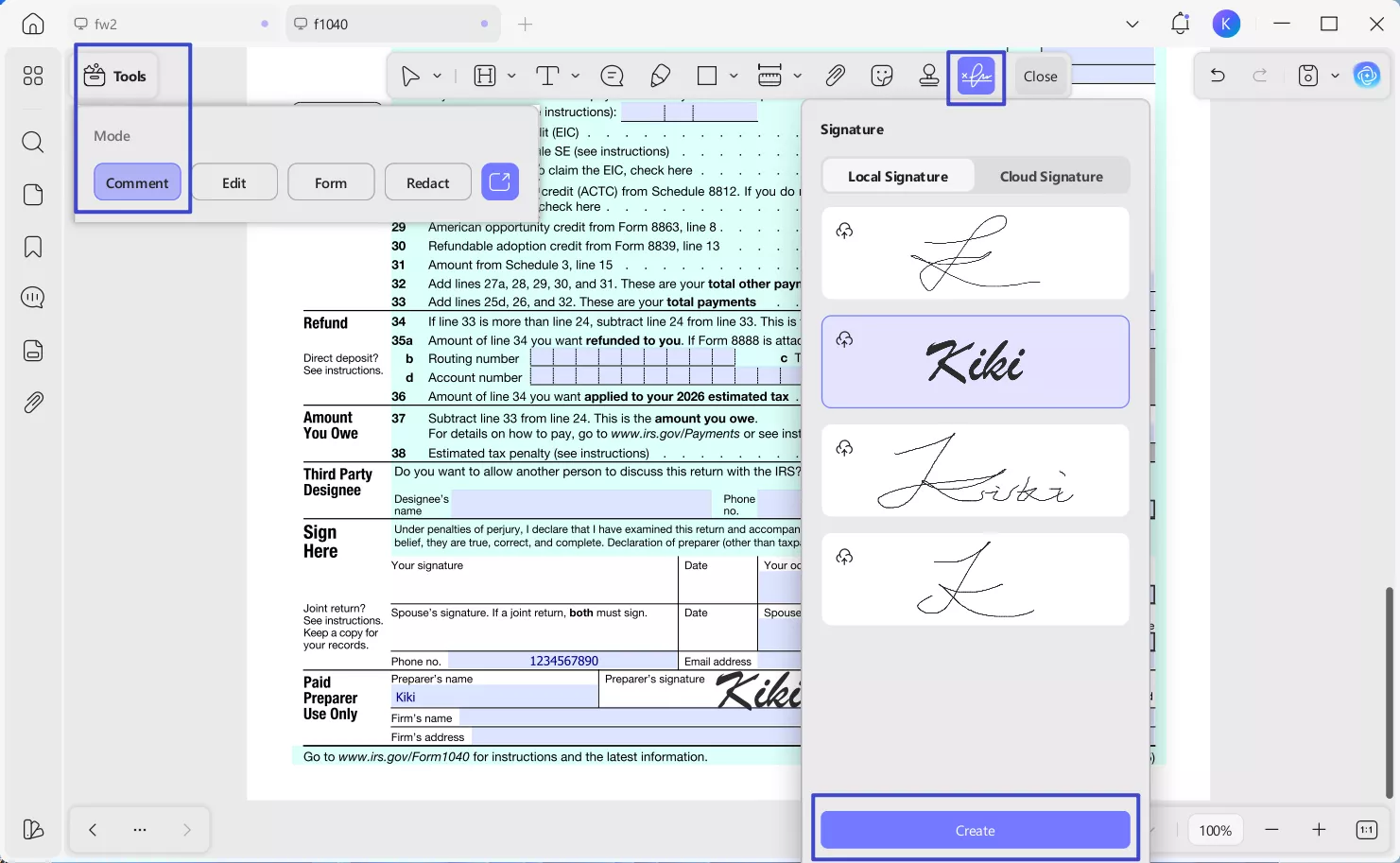The image size is (1400, 863).
Task: Open the Bookmarks panel in the sidebar
Action: (32, 246)
